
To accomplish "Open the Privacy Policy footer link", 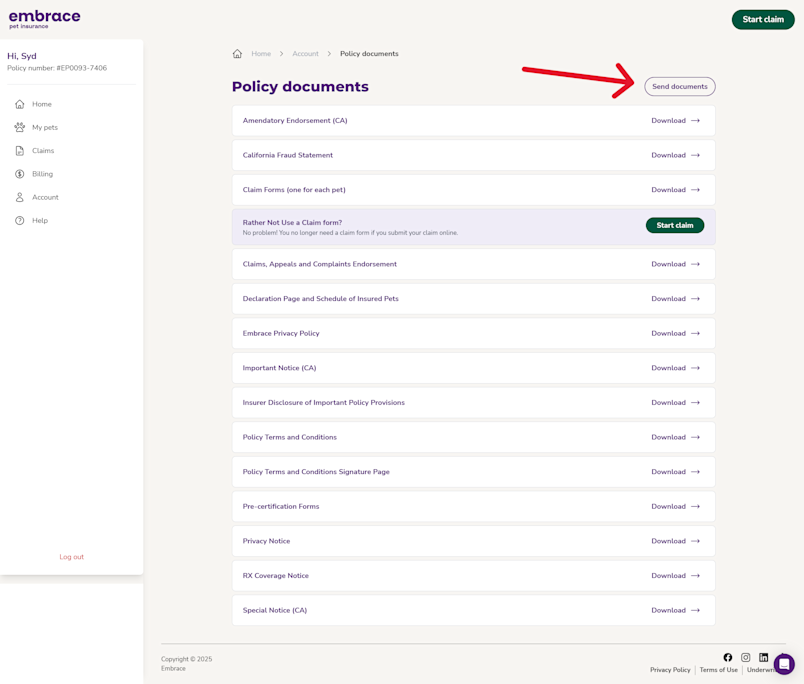I will (x=670, y=670).
